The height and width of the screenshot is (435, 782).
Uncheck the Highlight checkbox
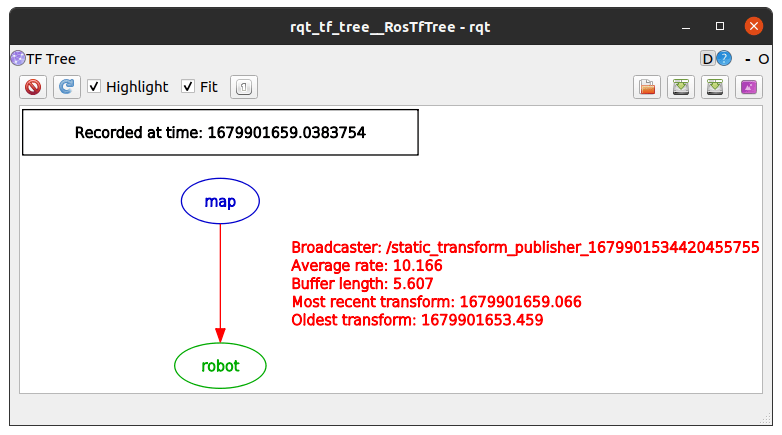94,87
